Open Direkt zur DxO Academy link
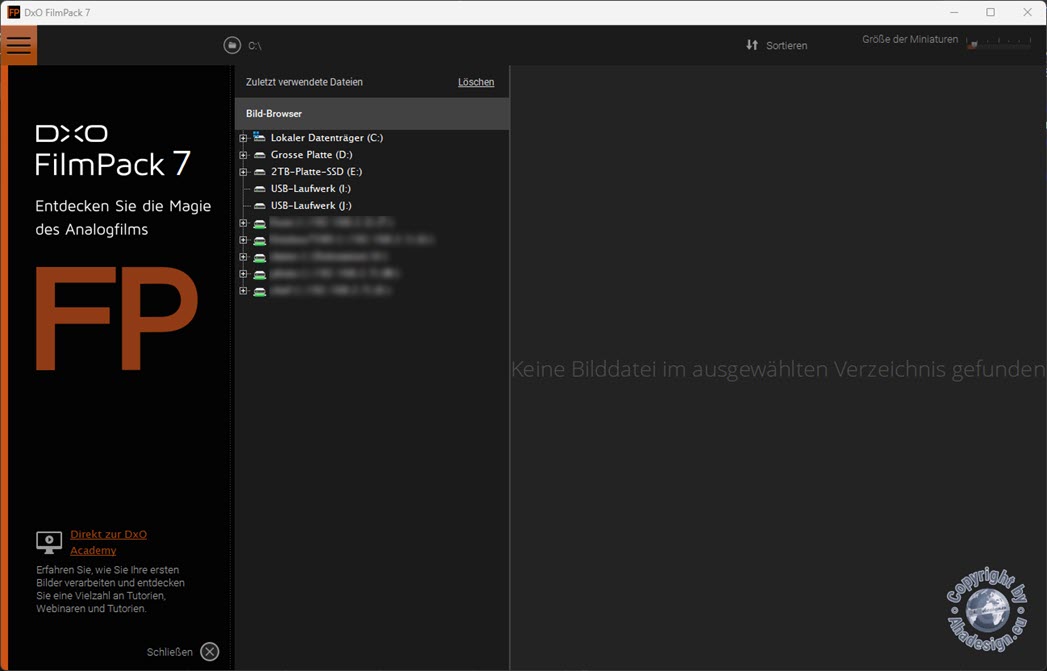Image resolution: width=1047 pixels, height=671 pixels. click(x=108, y=542)
